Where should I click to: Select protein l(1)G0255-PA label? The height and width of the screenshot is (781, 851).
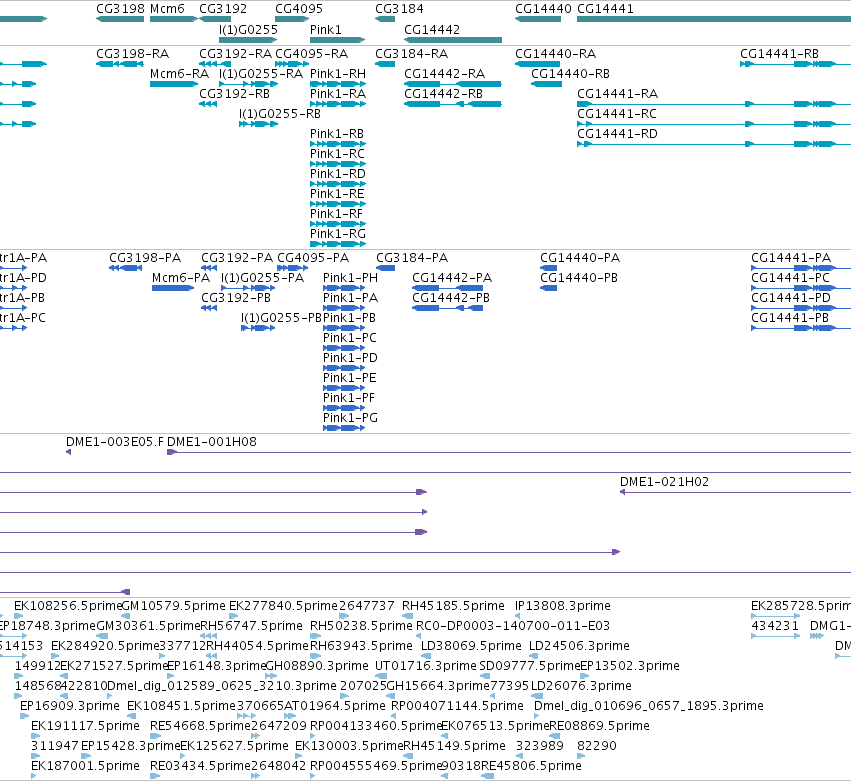(263, 277)
